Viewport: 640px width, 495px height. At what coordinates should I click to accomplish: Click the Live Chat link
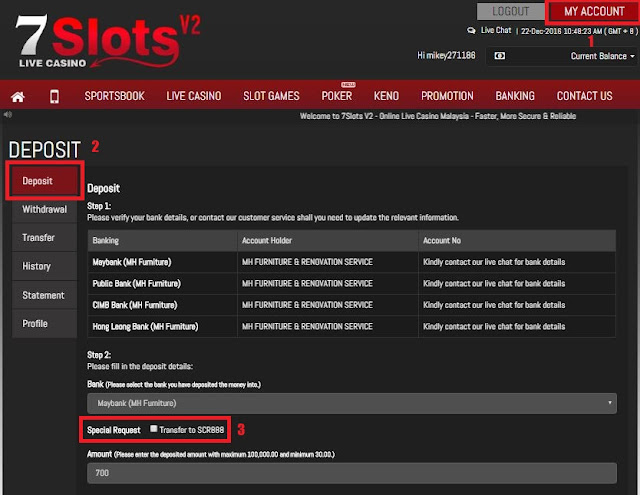tap(496, 30)
